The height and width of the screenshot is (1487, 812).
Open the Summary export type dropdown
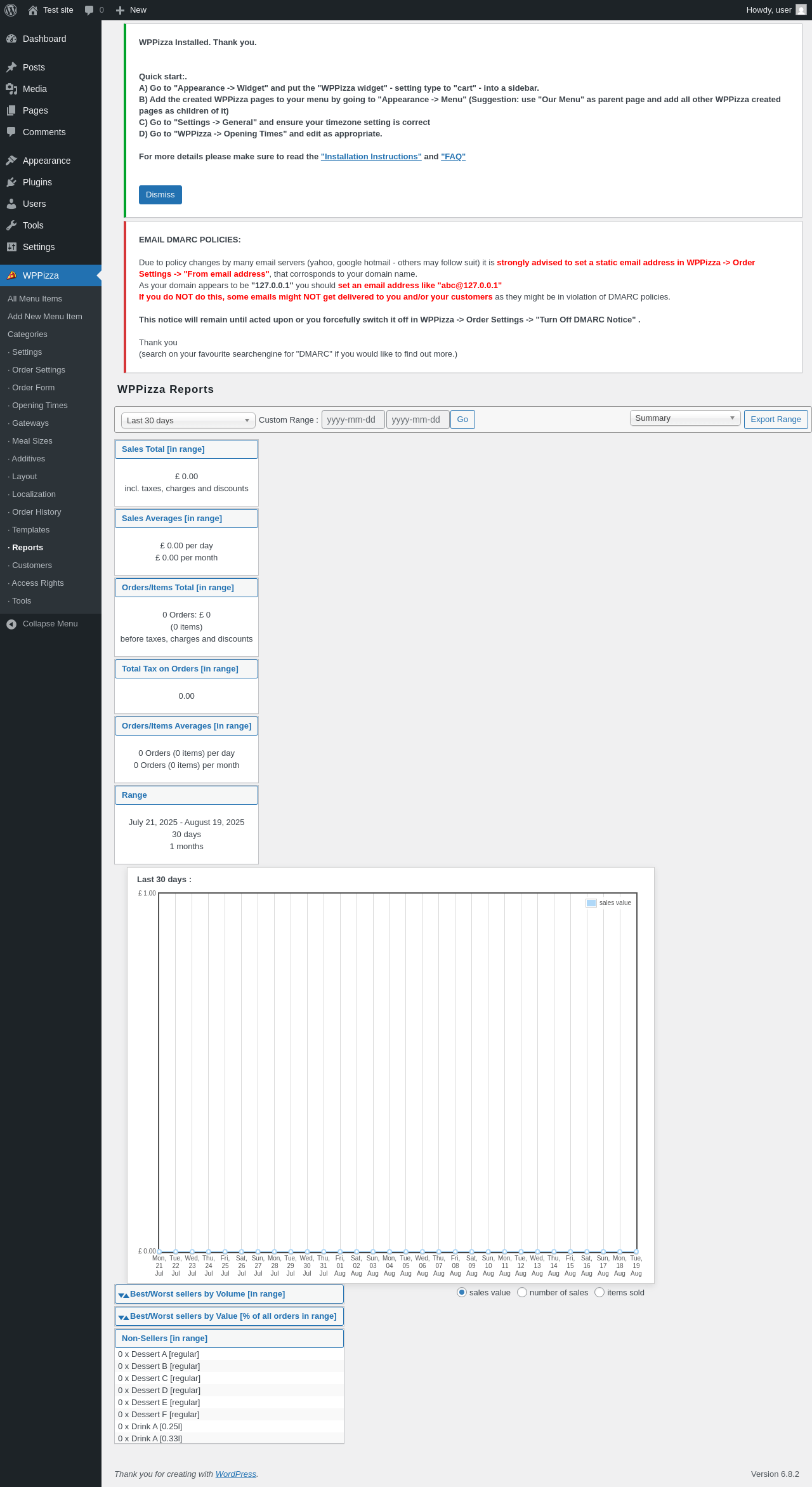coord(685,418)
